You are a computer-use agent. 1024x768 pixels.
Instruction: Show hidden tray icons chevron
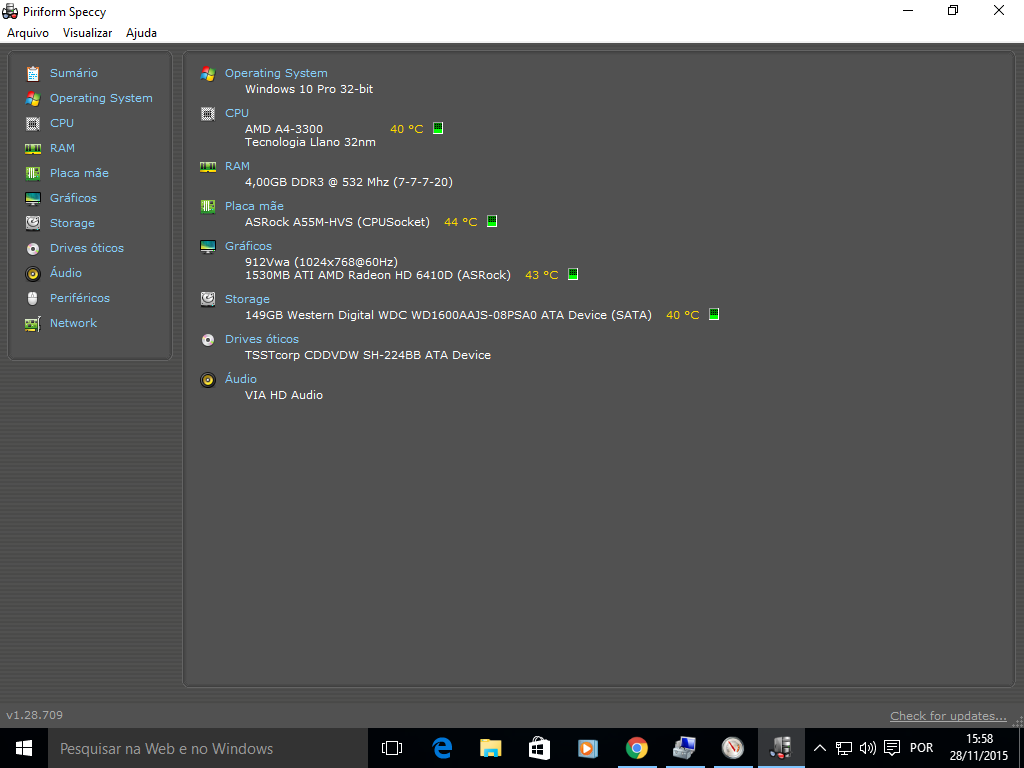pos(820,748)
